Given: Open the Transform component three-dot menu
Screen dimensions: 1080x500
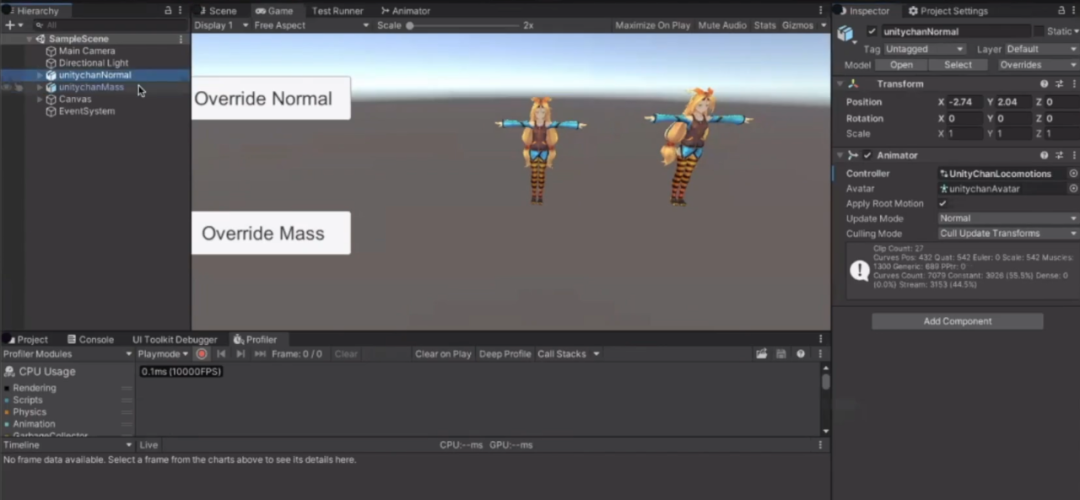Looking at the screenshot, I should pos(1074,84).
